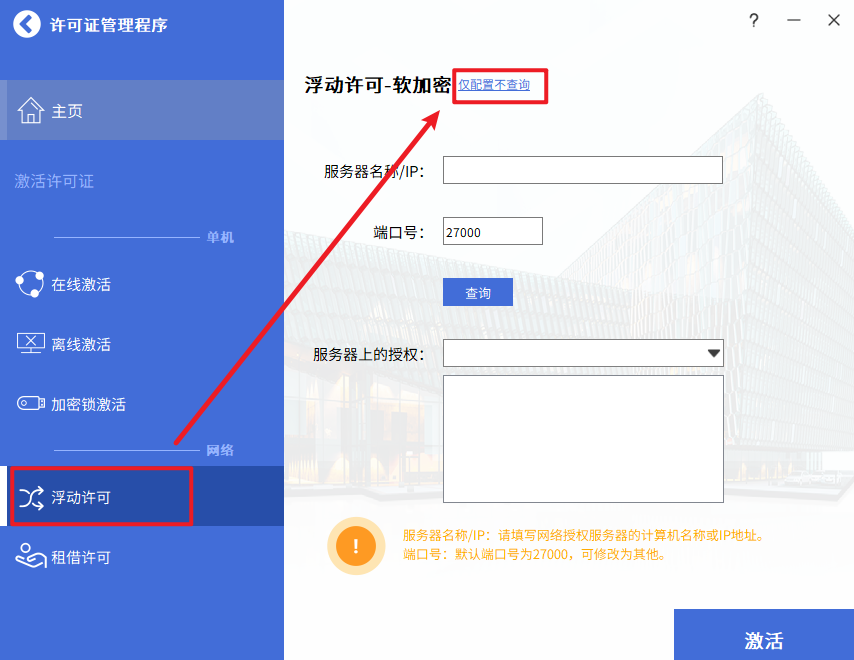
Task: Click the 在线激活 online activation icon
Action: pyautogui.click(x=30, y=284)
